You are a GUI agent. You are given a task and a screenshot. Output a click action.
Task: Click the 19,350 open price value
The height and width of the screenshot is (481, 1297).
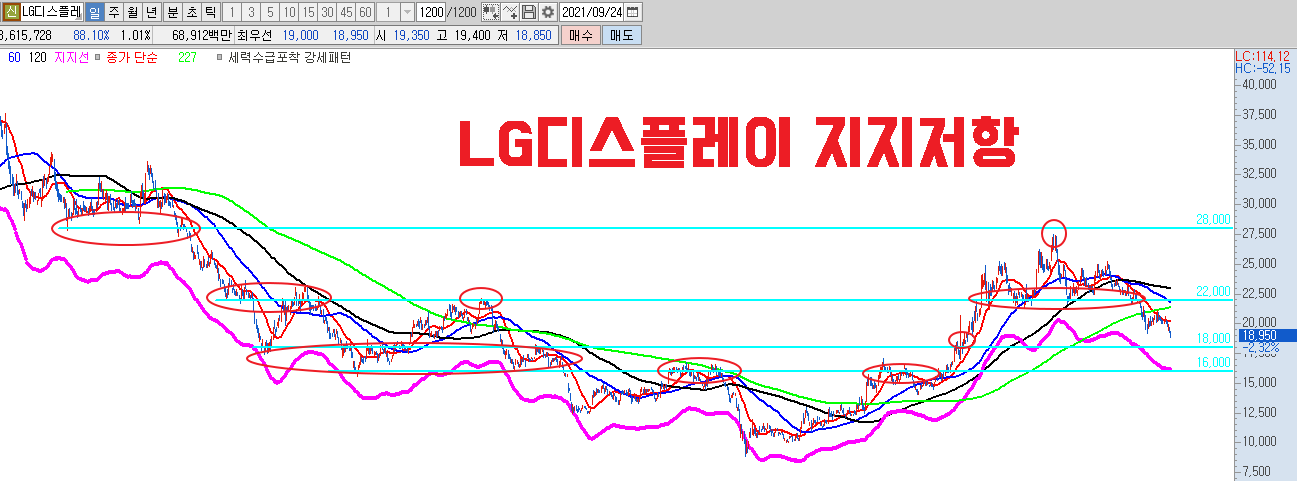pos(410,35)
